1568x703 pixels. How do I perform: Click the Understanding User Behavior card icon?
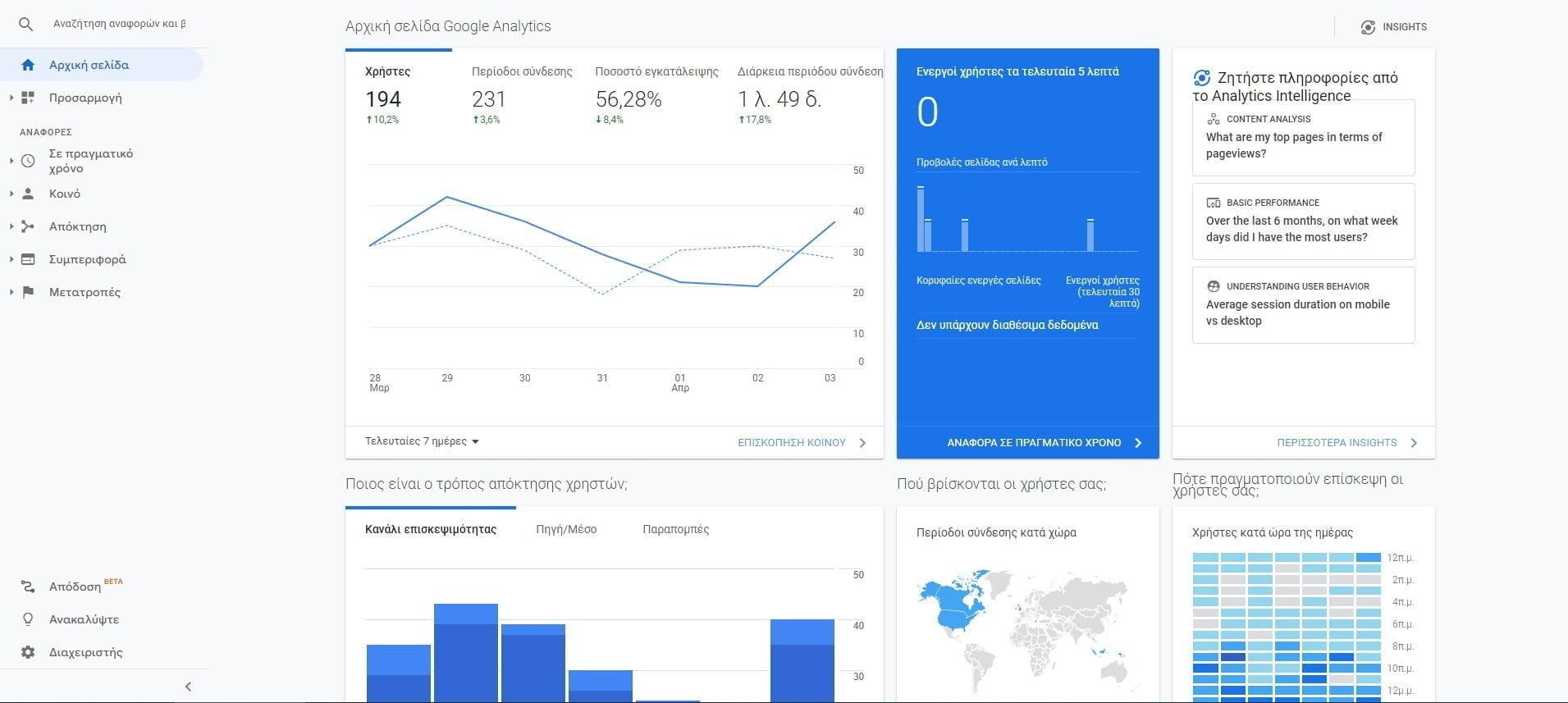pyautogui.click(x=1214, y=286)
